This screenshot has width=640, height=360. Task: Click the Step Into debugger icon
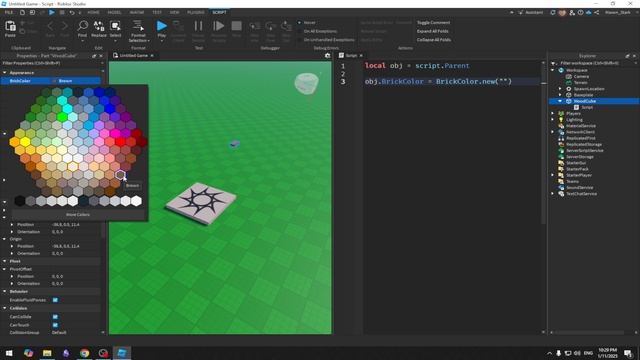pyautogui.click(x=255, y=27)
